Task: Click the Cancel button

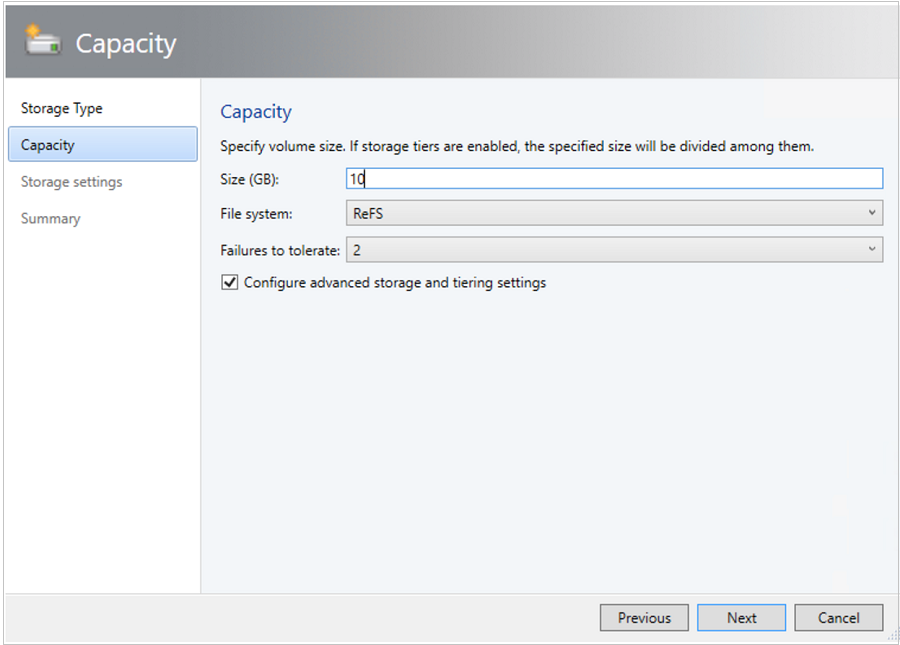Action: point(838,617)
